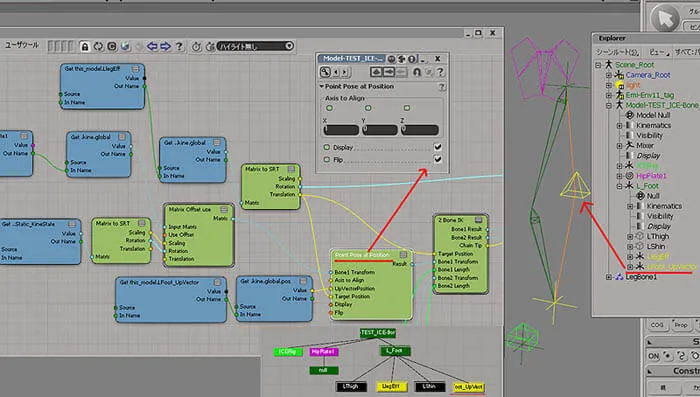Toggle the Display checkbox in property page
This screenshot has height=397, width=700.
click(x=438, y=147)
